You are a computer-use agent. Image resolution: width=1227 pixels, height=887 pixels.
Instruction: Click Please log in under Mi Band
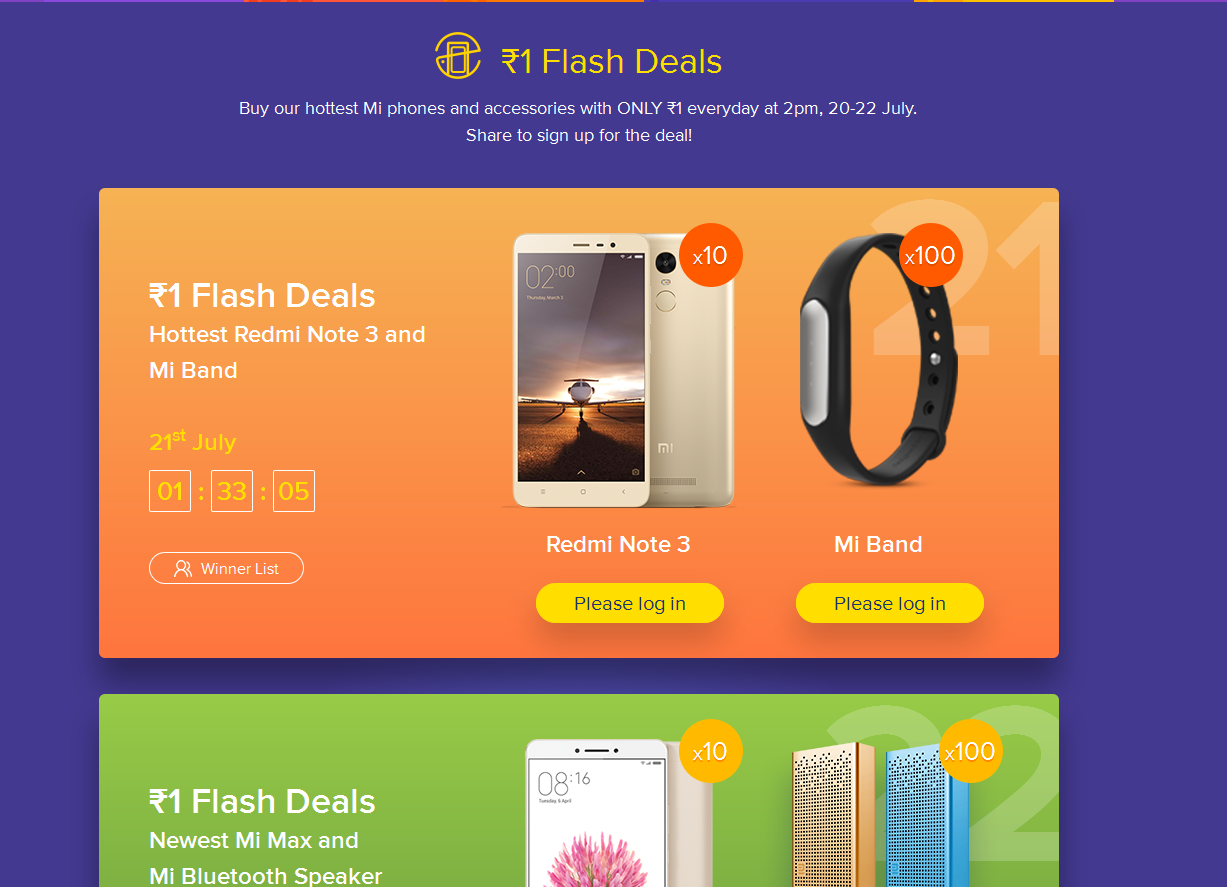click(890, 603)
